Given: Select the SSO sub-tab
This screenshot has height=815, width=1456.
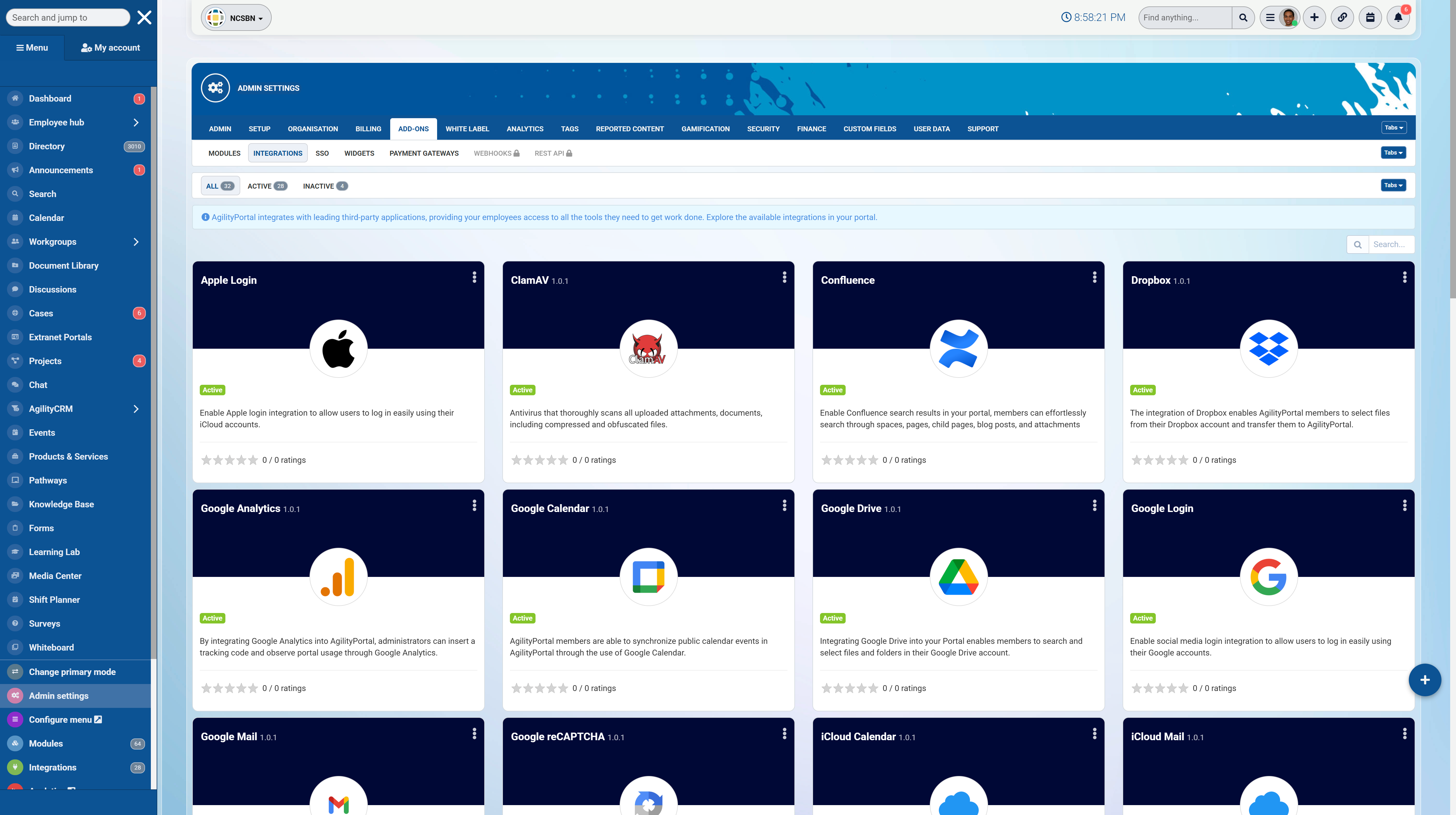Looking at the screenshot, I should (x=321, y=153).
